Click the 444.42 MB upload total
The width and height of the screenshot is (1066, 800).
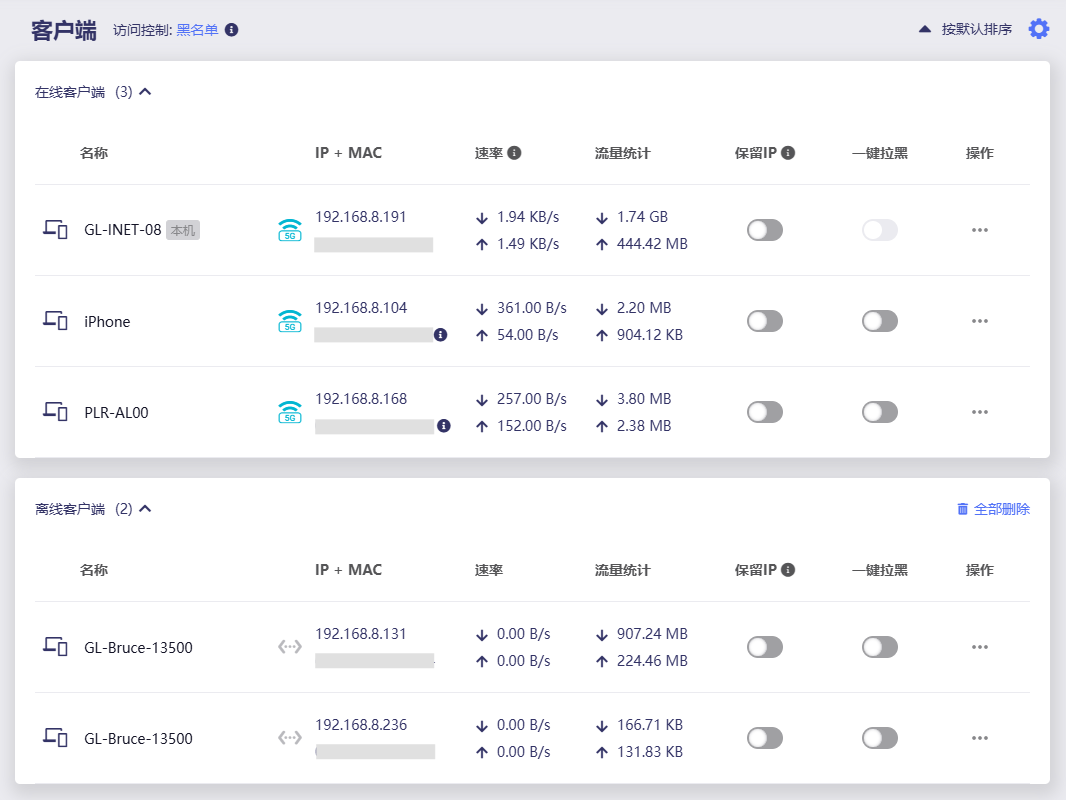click(x=652, y=243)
